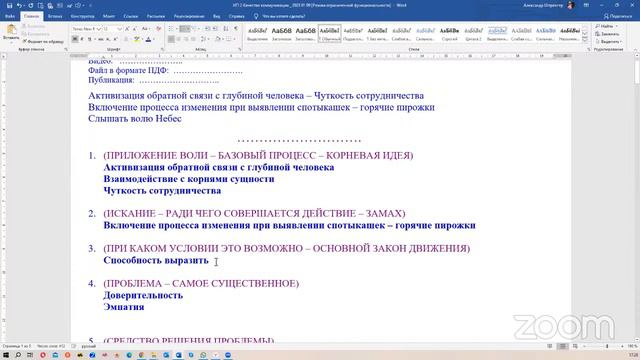Switch to the Вид tab

[x=216, y=16]
